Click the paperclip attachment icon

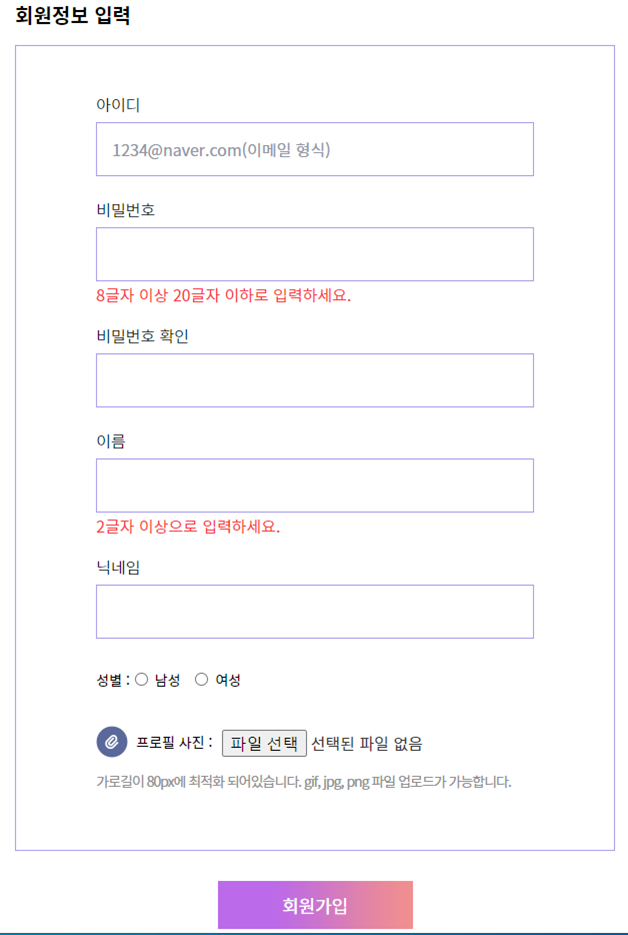[x=112, y=742]
